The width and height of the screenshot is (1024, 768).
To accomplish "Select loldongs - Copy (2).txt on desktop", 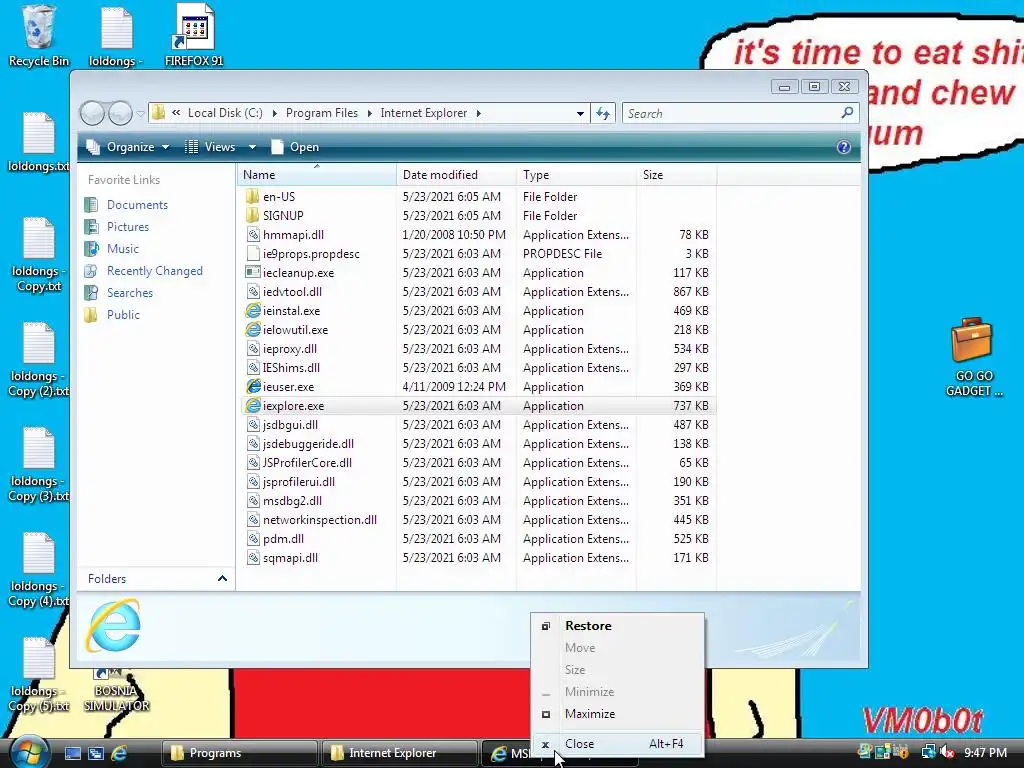I will point(39,360).
